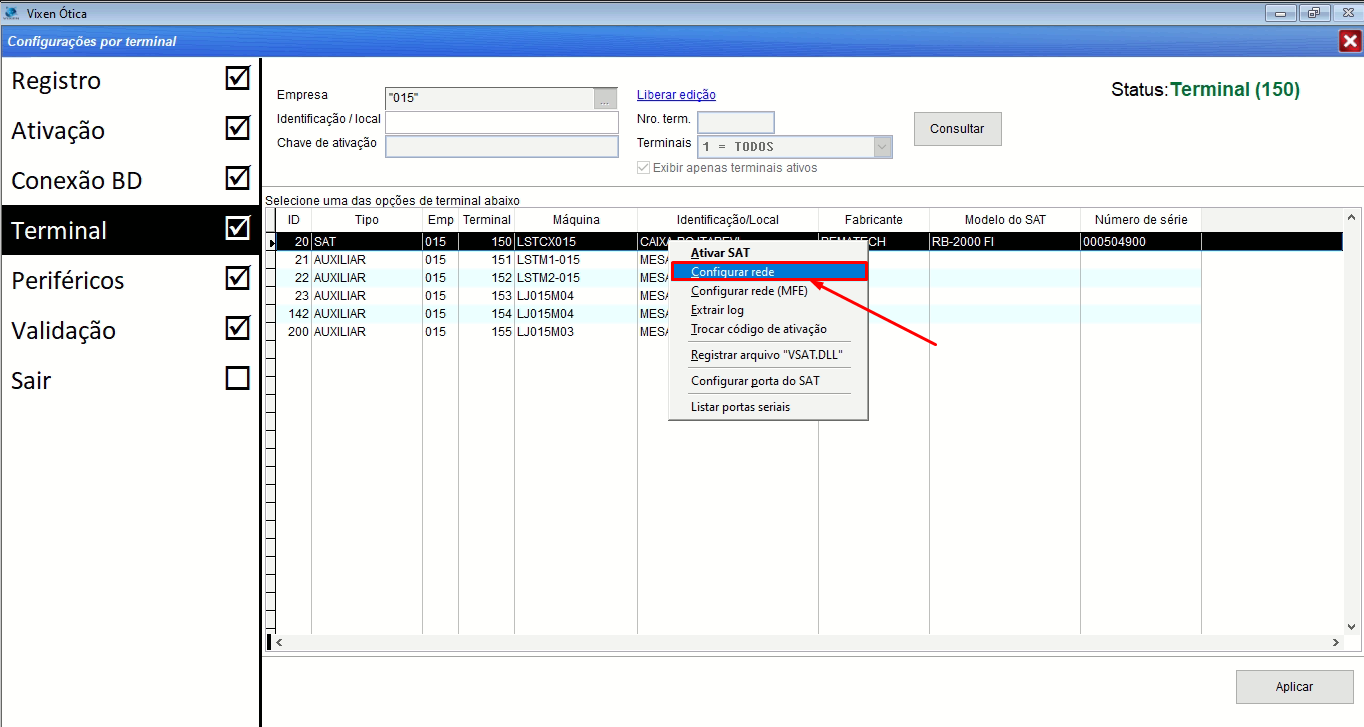
Task: Click the scroll down arrow in grid
Action: (1352, 626)
